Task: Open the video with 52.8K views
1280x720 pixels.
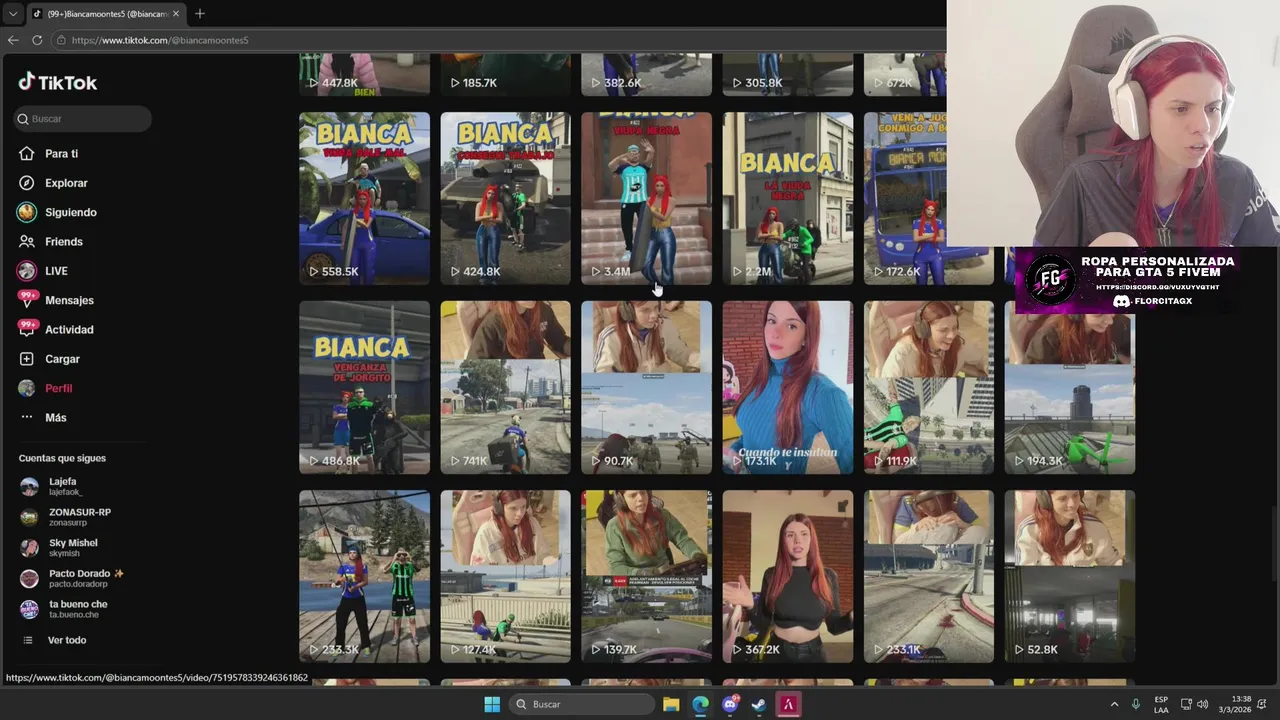Action: pos(1070,576)
